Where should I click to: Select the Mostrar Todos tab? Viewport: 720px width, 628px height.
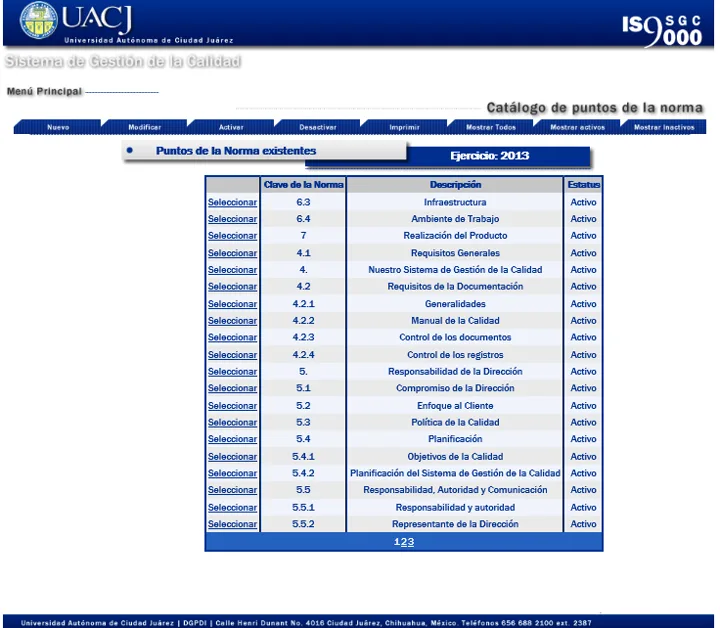pyautogui.click(x=491, y=127)
